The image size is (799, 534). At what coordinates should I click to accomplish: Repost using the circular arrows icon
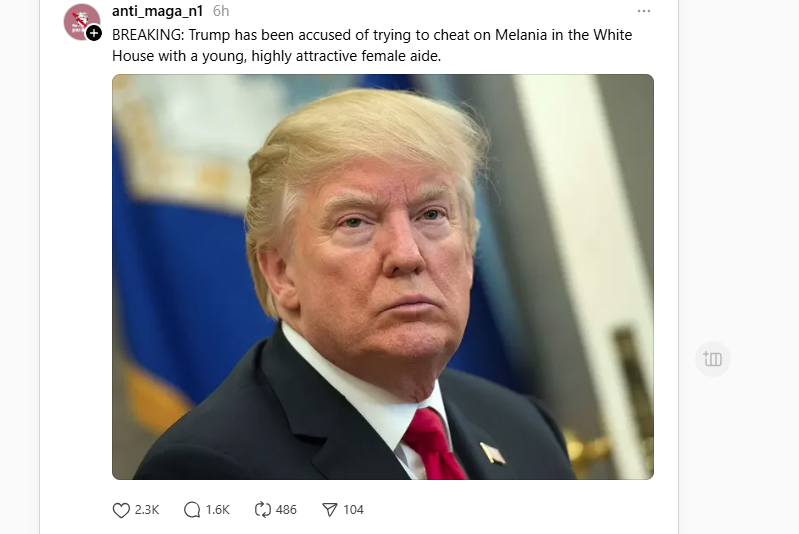tap(262, 510)
